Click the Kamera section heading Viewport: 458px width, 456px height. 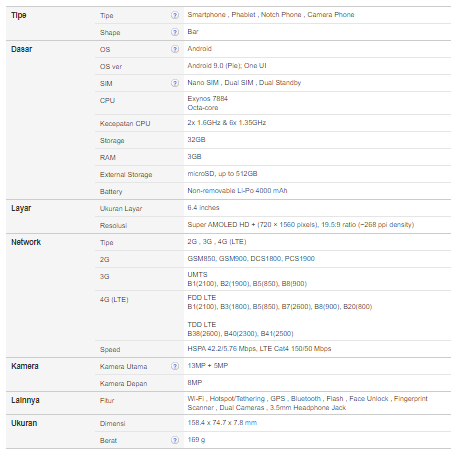[25, 366]
